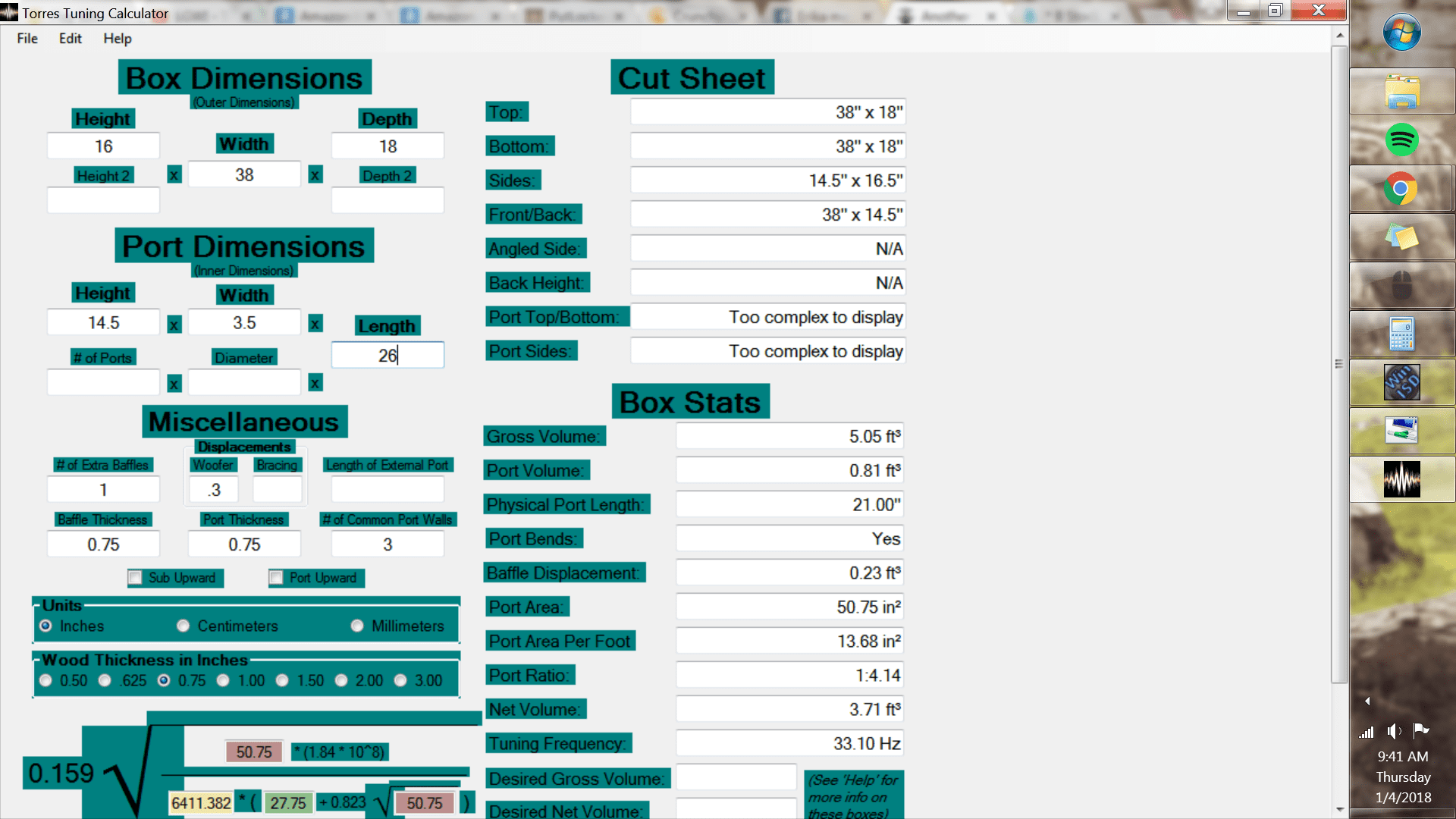Open the remote desktop taskbar icon
Screen dimensions: 1456x819
pyautogui.click(x=1401, y=431)
